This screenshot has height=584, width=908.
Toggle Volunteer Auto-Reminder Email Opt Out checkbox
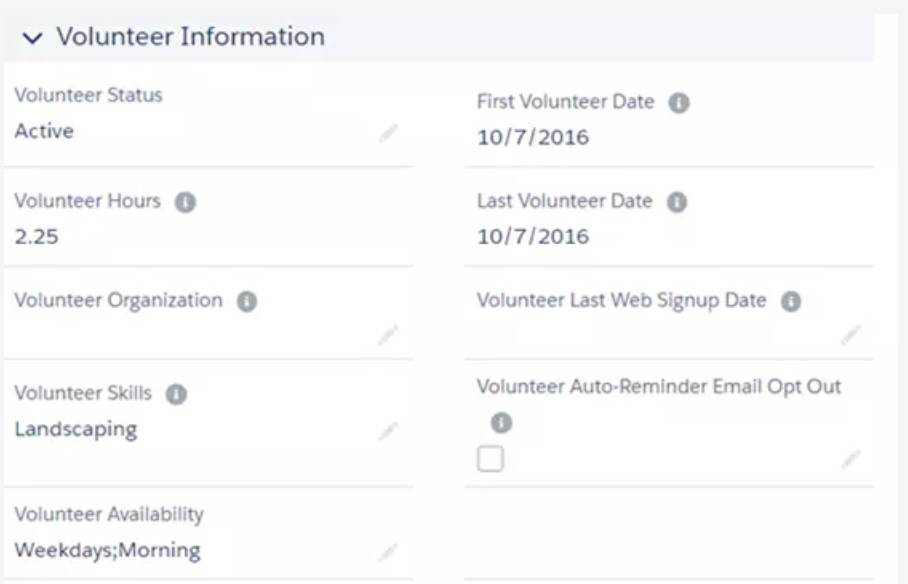pyautogui.click(x=490, y=459)
